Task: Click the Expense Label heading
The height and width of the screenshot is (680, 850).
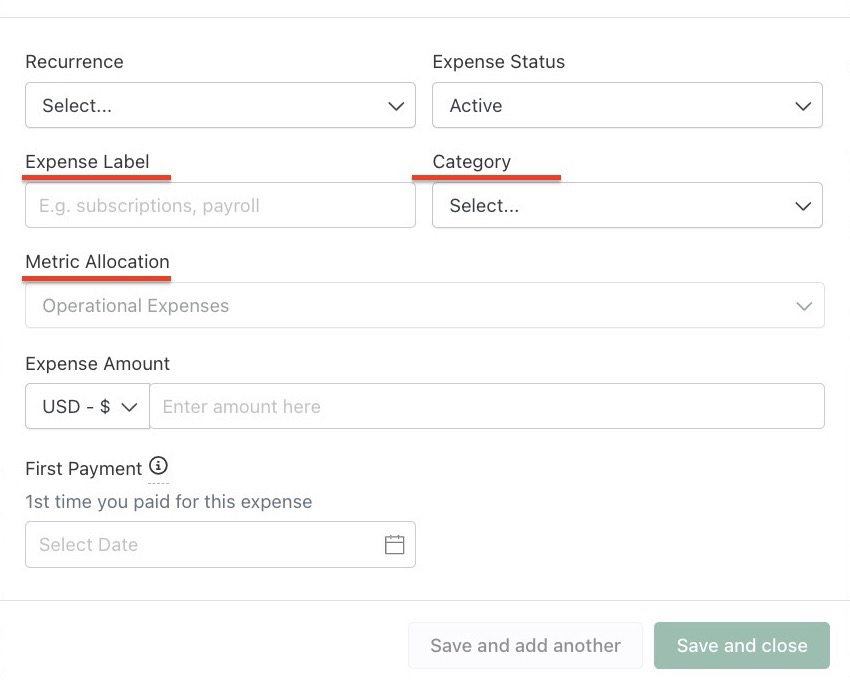Action: (x=87, y=162)
